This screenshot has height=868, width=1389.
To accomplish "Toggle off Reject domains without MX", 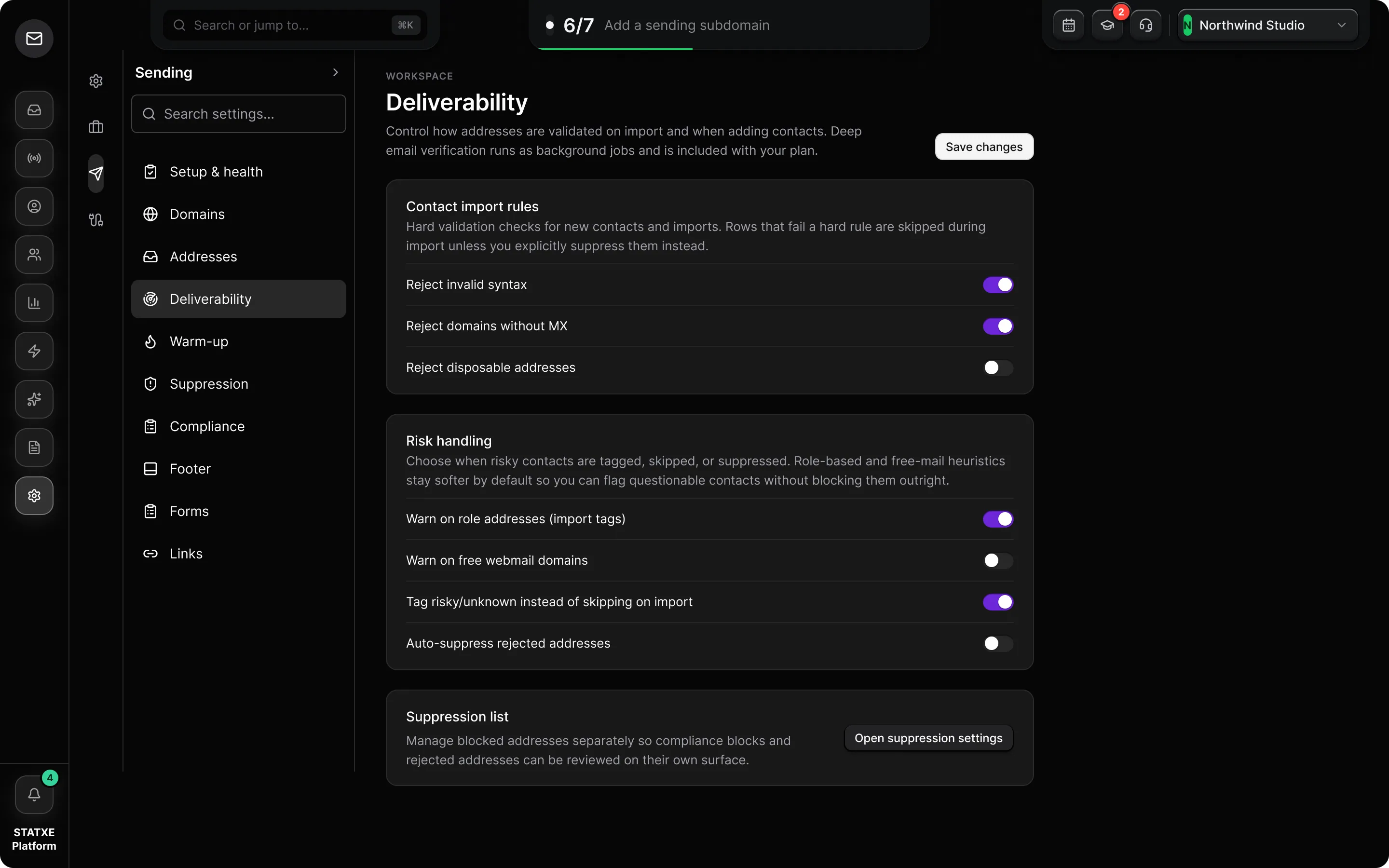I will [x=997, y=326].
